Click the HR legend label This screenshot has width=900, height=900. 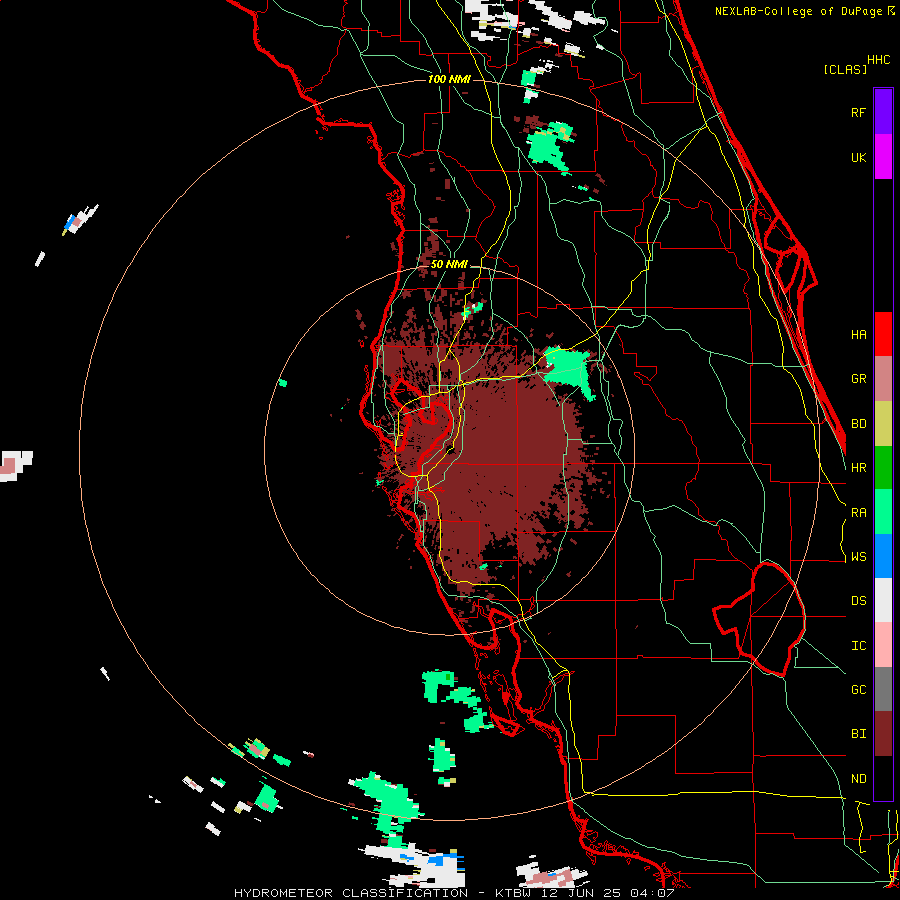[x=859, y=468]
